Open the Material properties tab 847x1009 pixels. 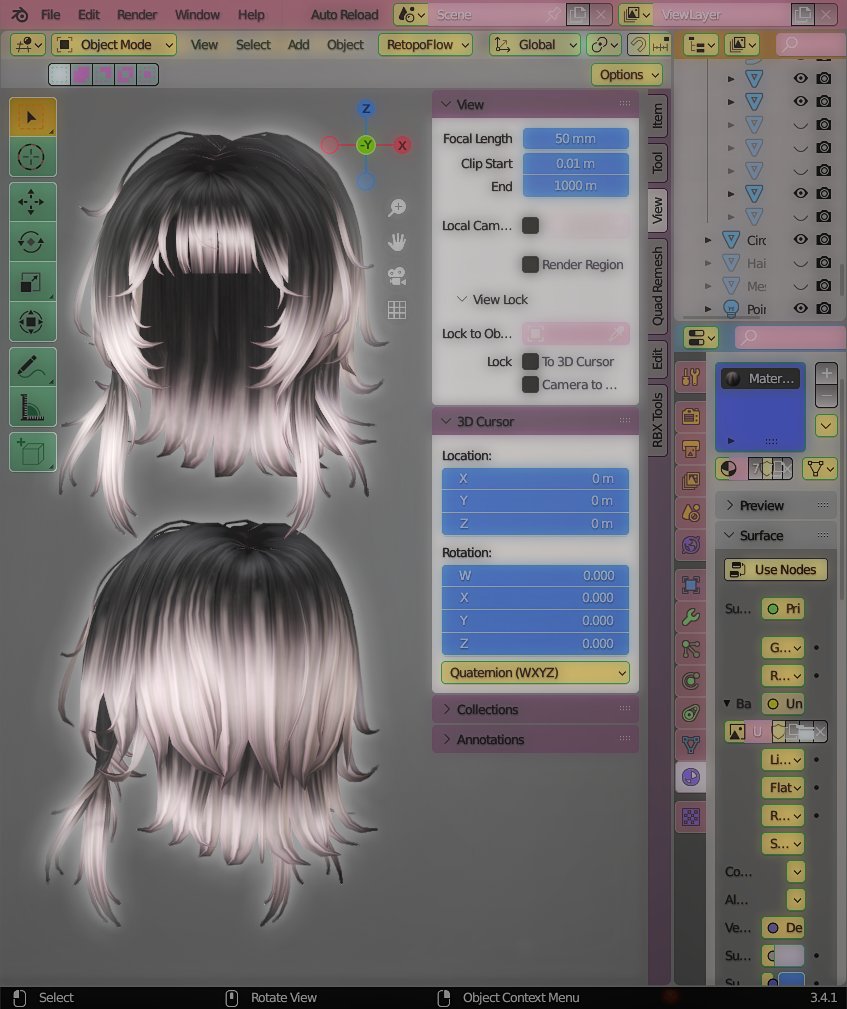(x=691, y=777)
